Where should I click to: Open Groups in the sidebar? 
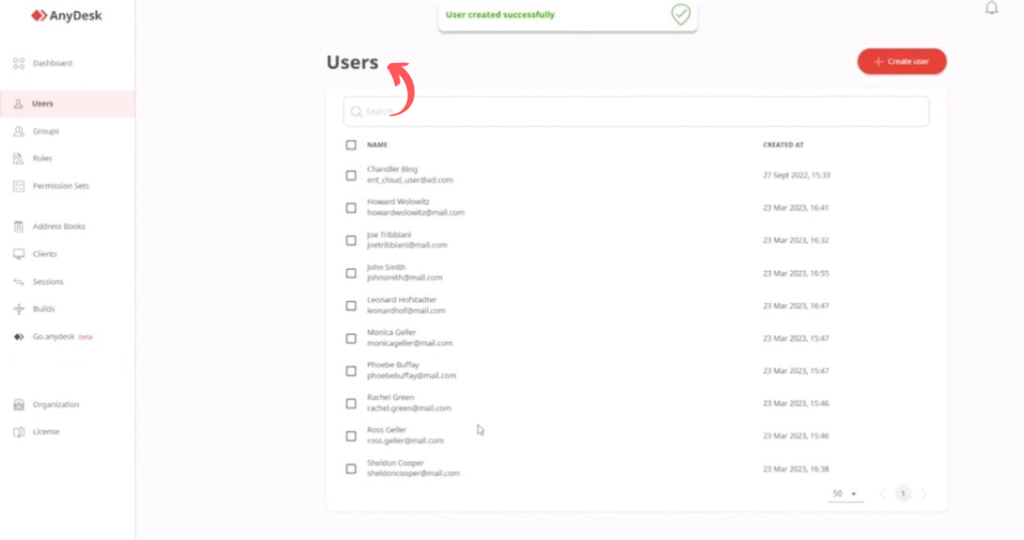[46, 131]
